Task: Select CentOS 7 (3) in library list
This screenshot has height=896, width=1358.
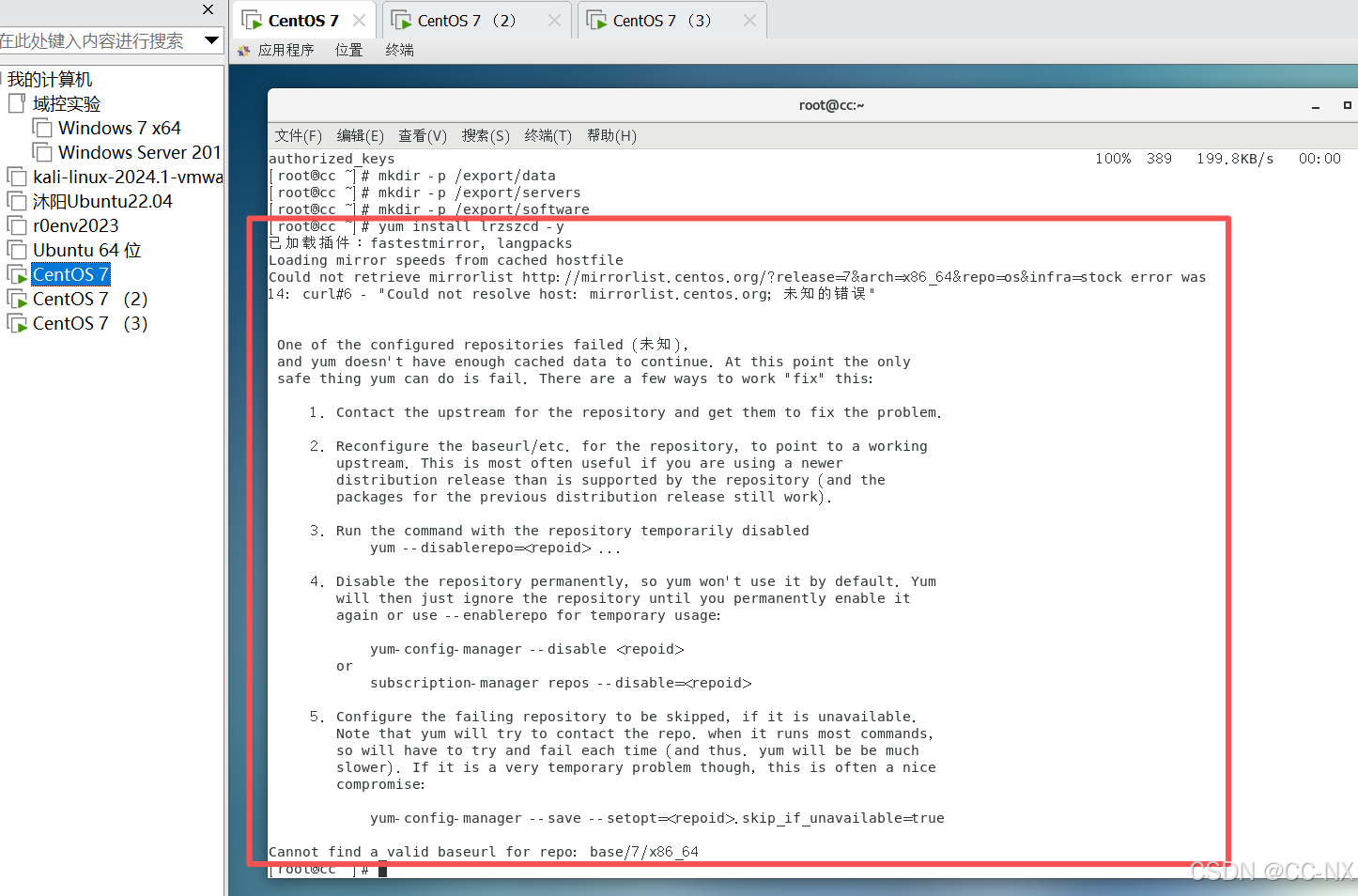Action: (x=90, y=323)
